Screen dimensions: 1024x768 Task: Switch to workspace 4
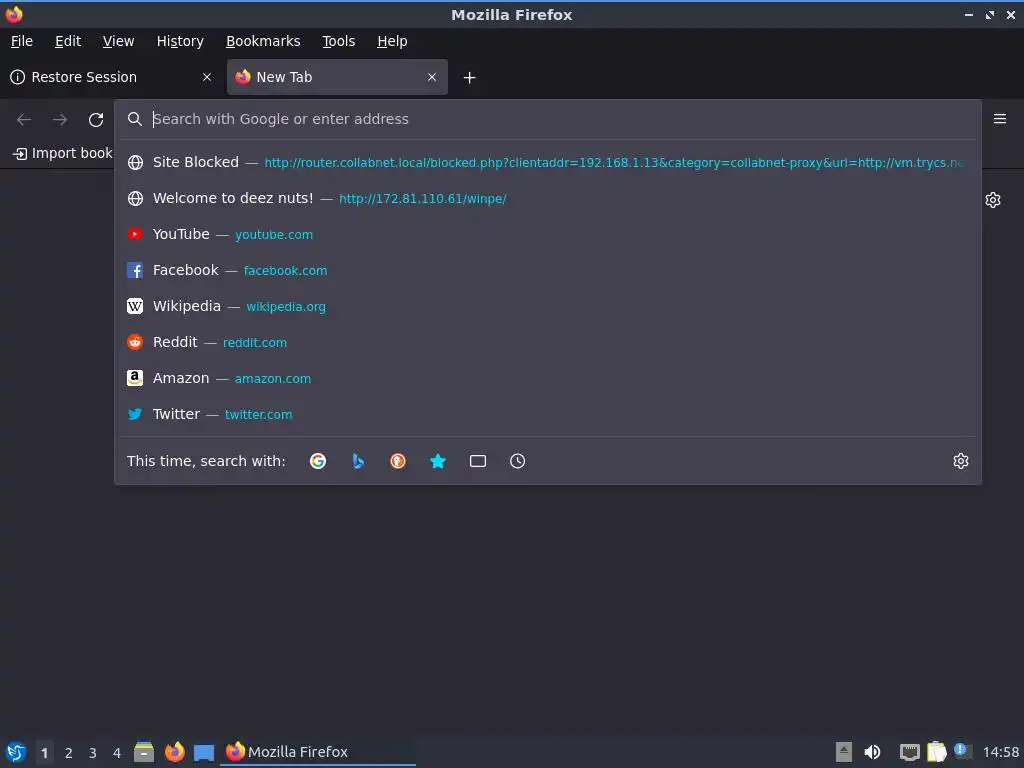[x=117, y=753]
